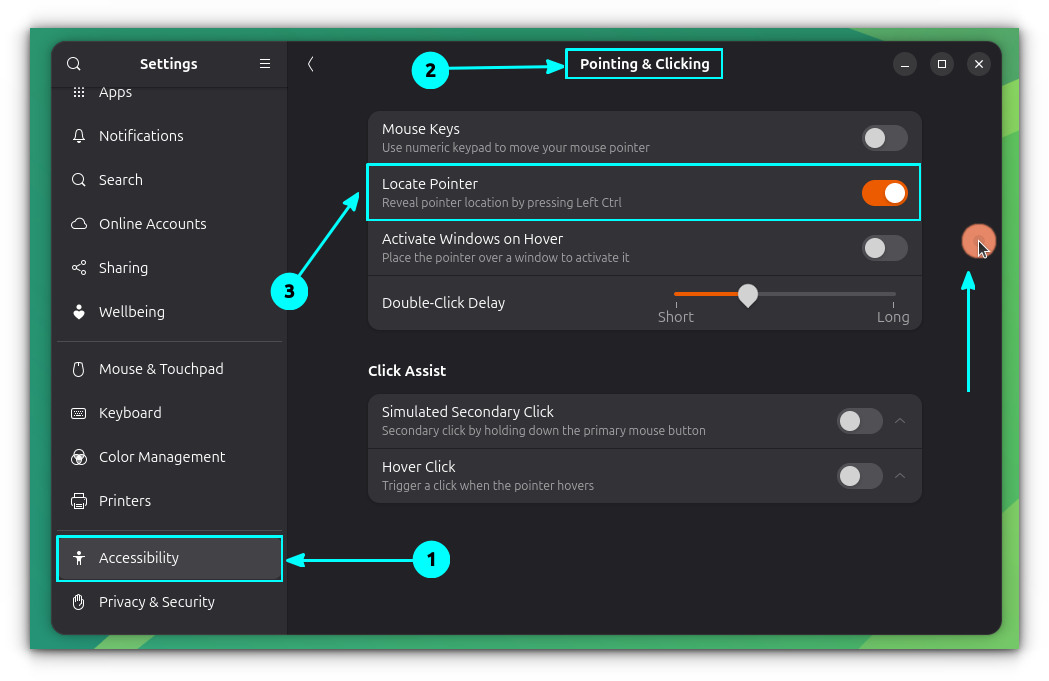Open Notifications settings
The image size is (1049, 681).
(141, 136)
